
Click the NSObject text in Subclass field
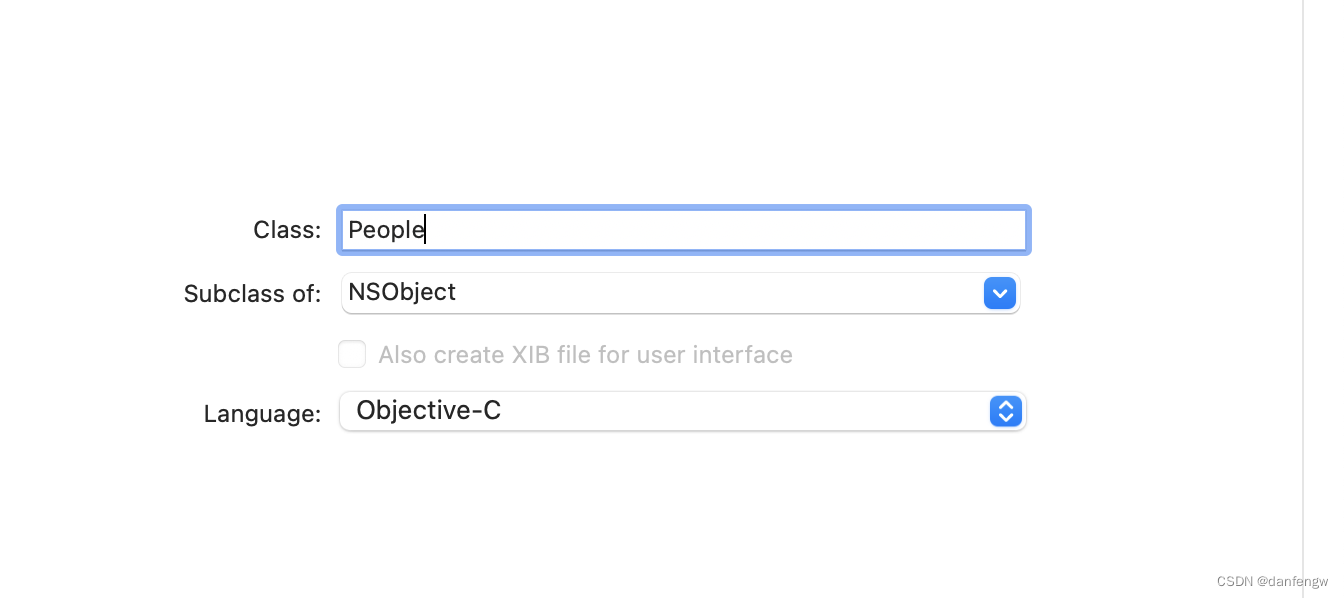pyautogui.click(x=402, y=292)
